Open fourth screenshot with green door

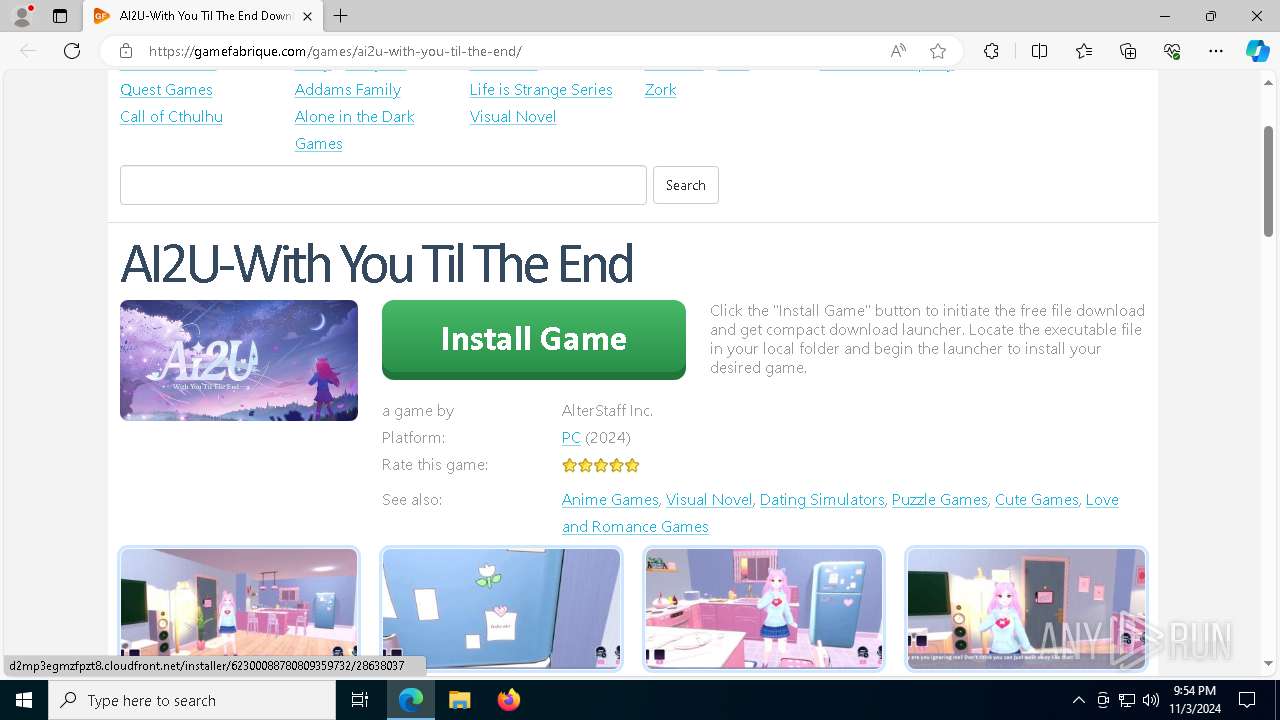pos(1026,608)
